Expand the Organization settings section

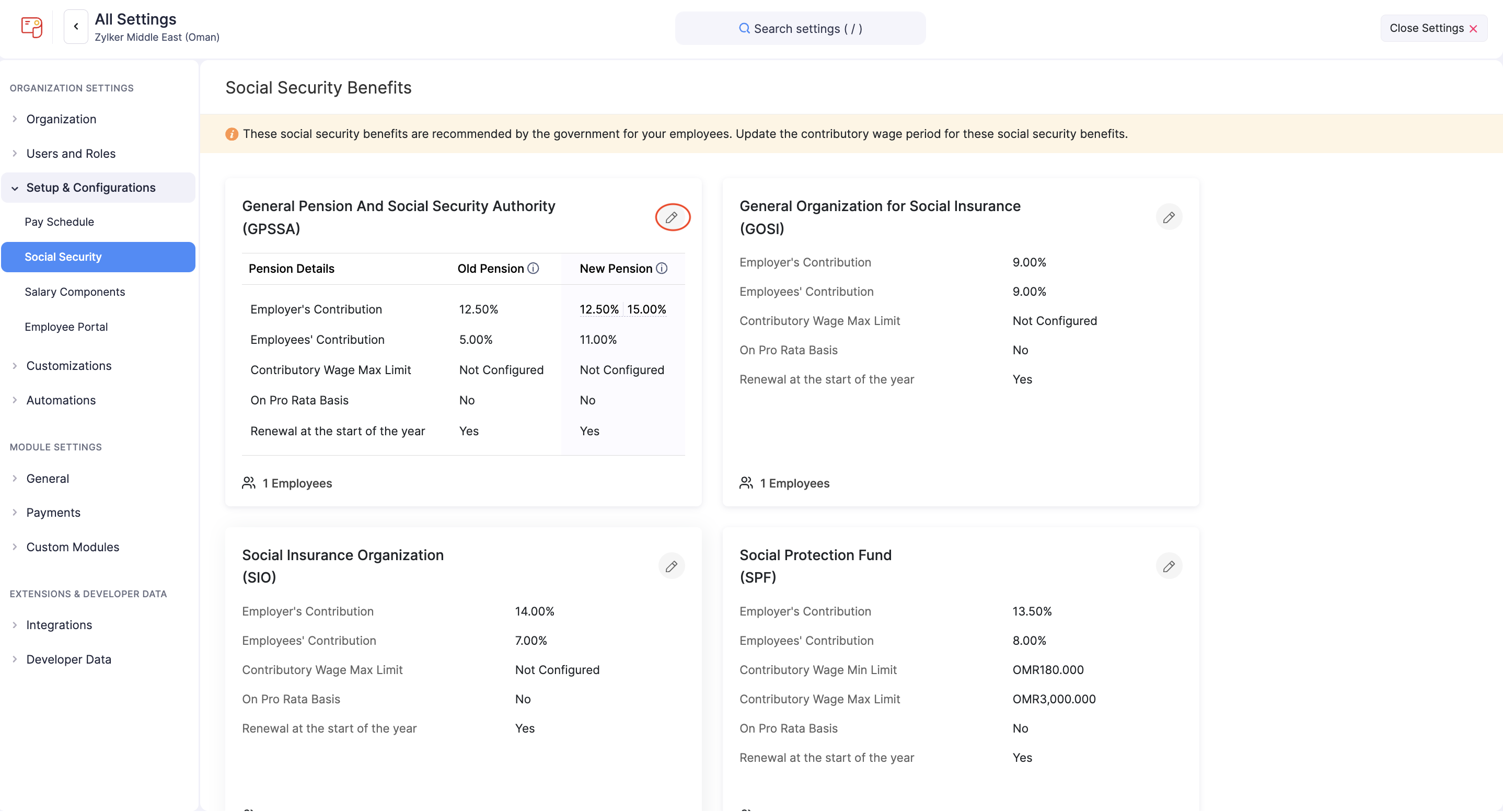(x=61, y=119)
